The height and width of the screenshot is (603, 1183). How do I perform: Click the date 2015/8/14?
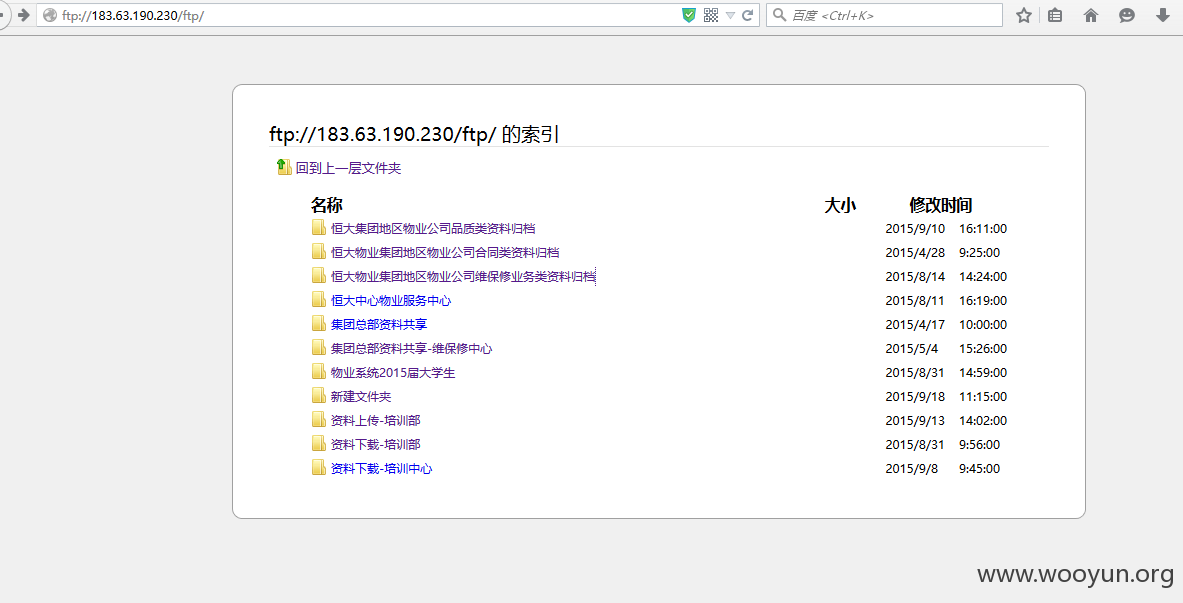click(915, 277)
